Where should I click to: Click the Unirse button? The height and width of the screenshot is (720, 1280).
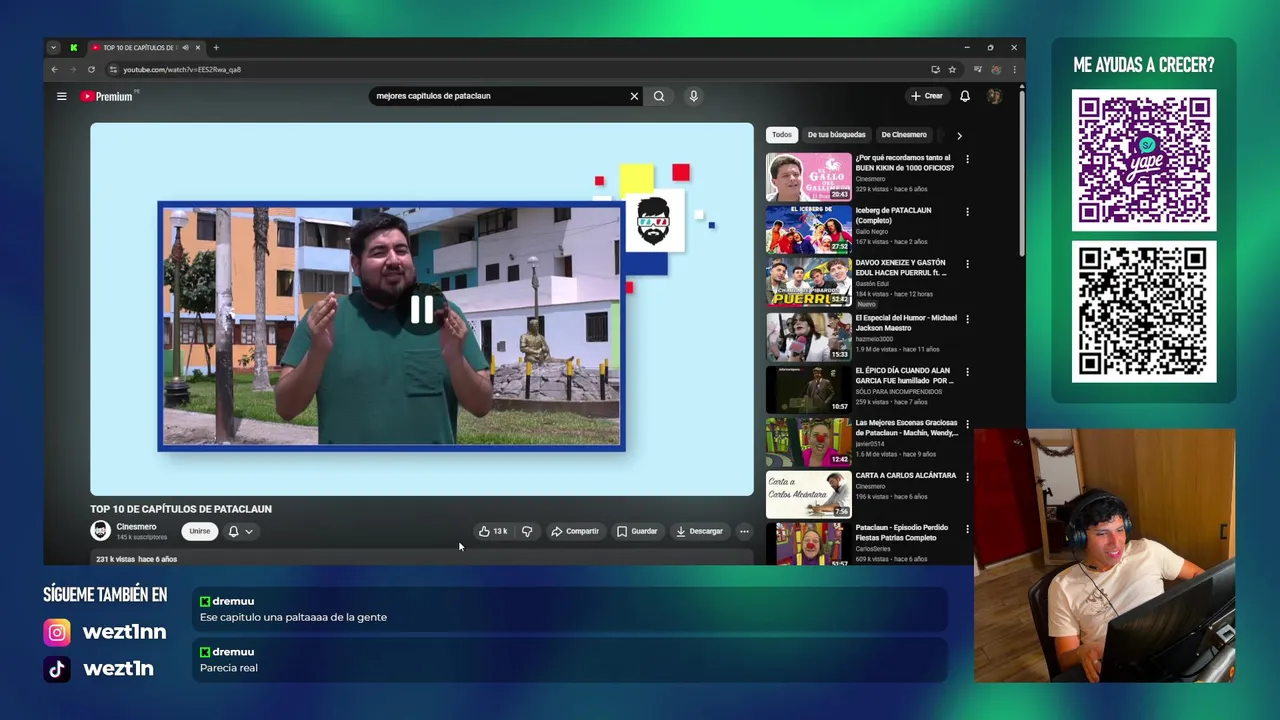200,531
